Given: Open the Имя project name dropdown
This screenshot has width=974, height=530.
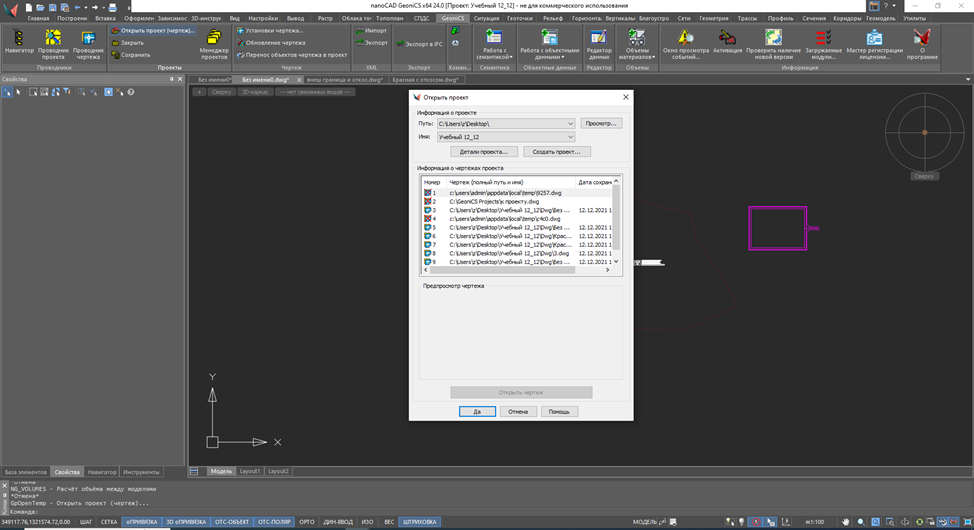Looking at the screenshot, I should click(570, 137).
